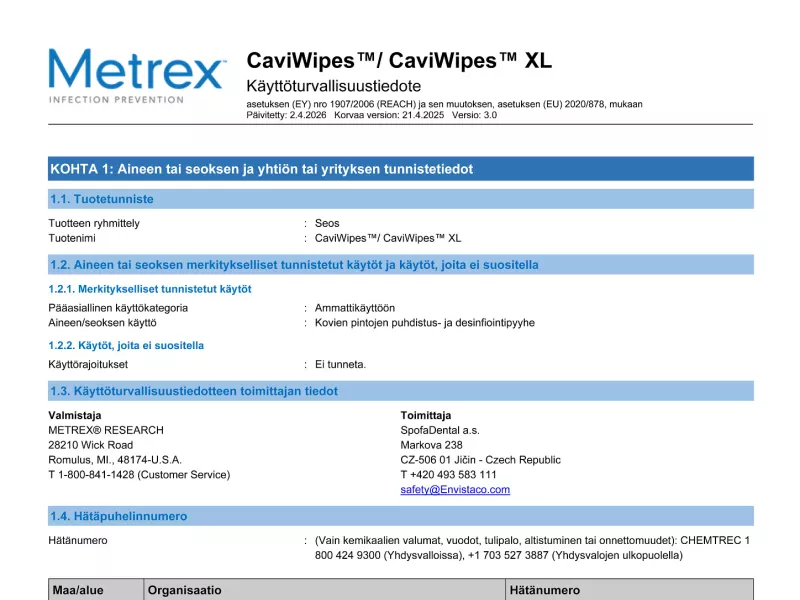Click the 1.2.2. Käytöt, joita ei suositella subheading
This screenshot has height=600, width=800.
coord(126,345)
